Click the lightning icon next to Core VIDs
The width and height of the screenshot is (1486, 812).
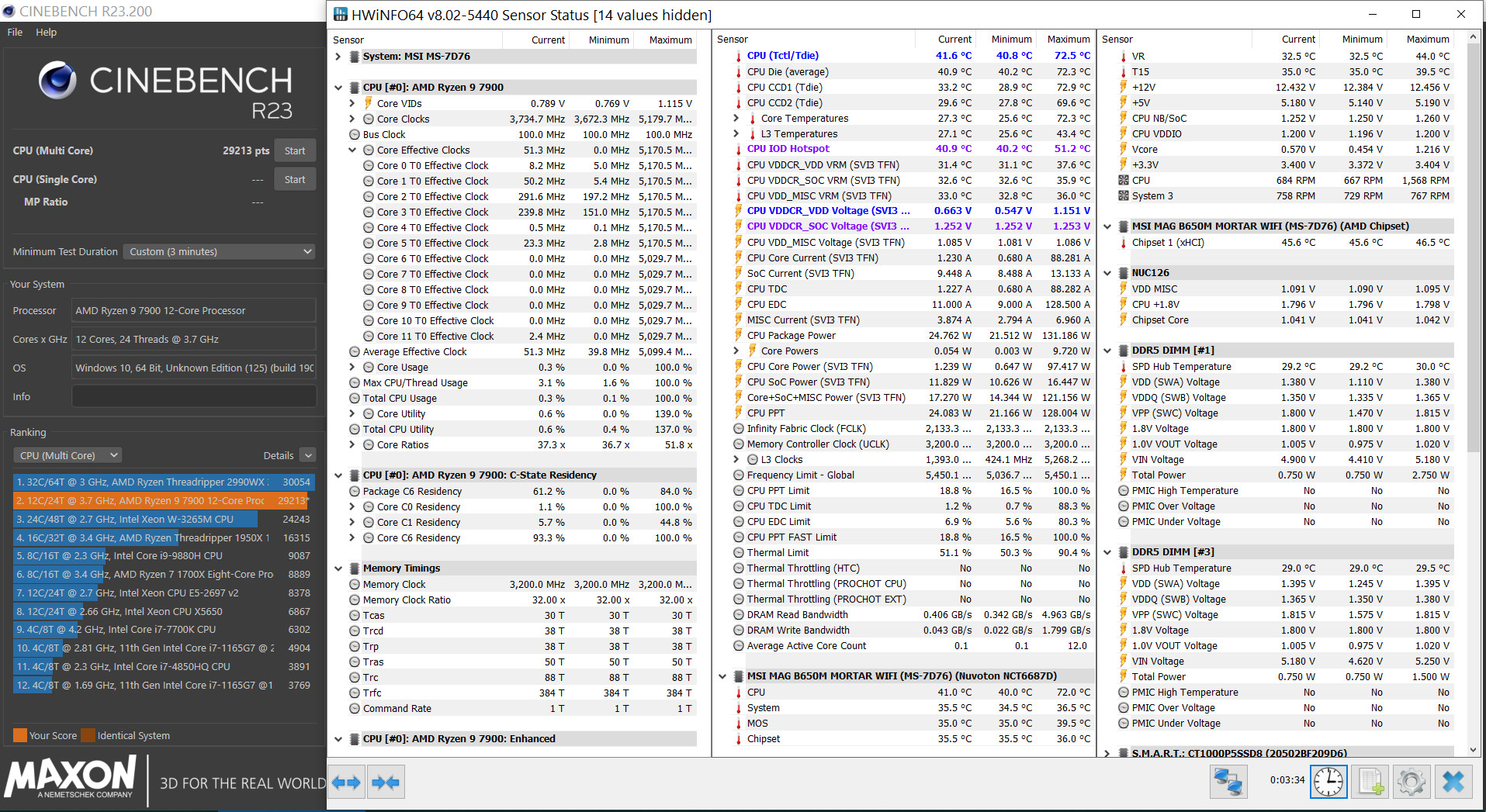coord(368,103)
